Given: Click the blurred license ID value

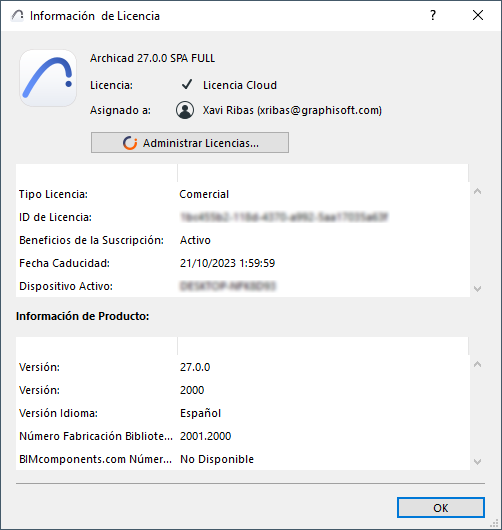Looking at the screenshot, I should (x=284, y=217).
